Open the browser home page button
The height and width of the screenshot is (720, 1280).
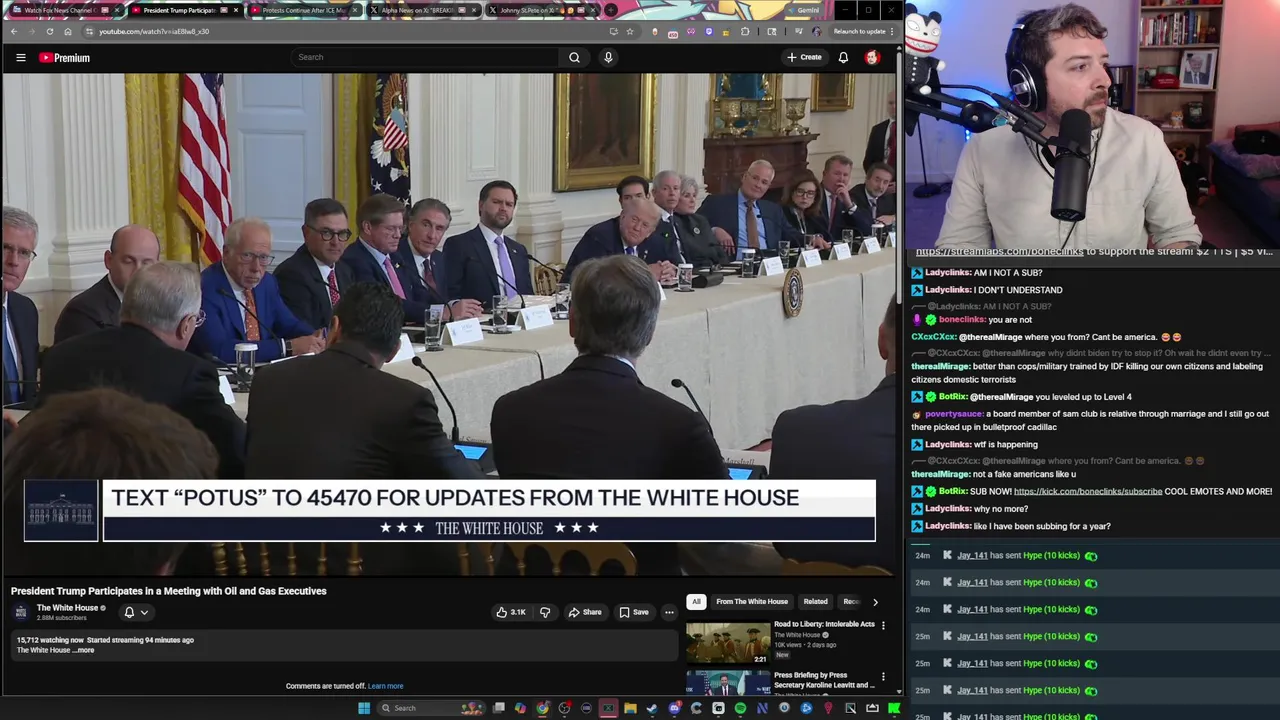pos(67,31)
